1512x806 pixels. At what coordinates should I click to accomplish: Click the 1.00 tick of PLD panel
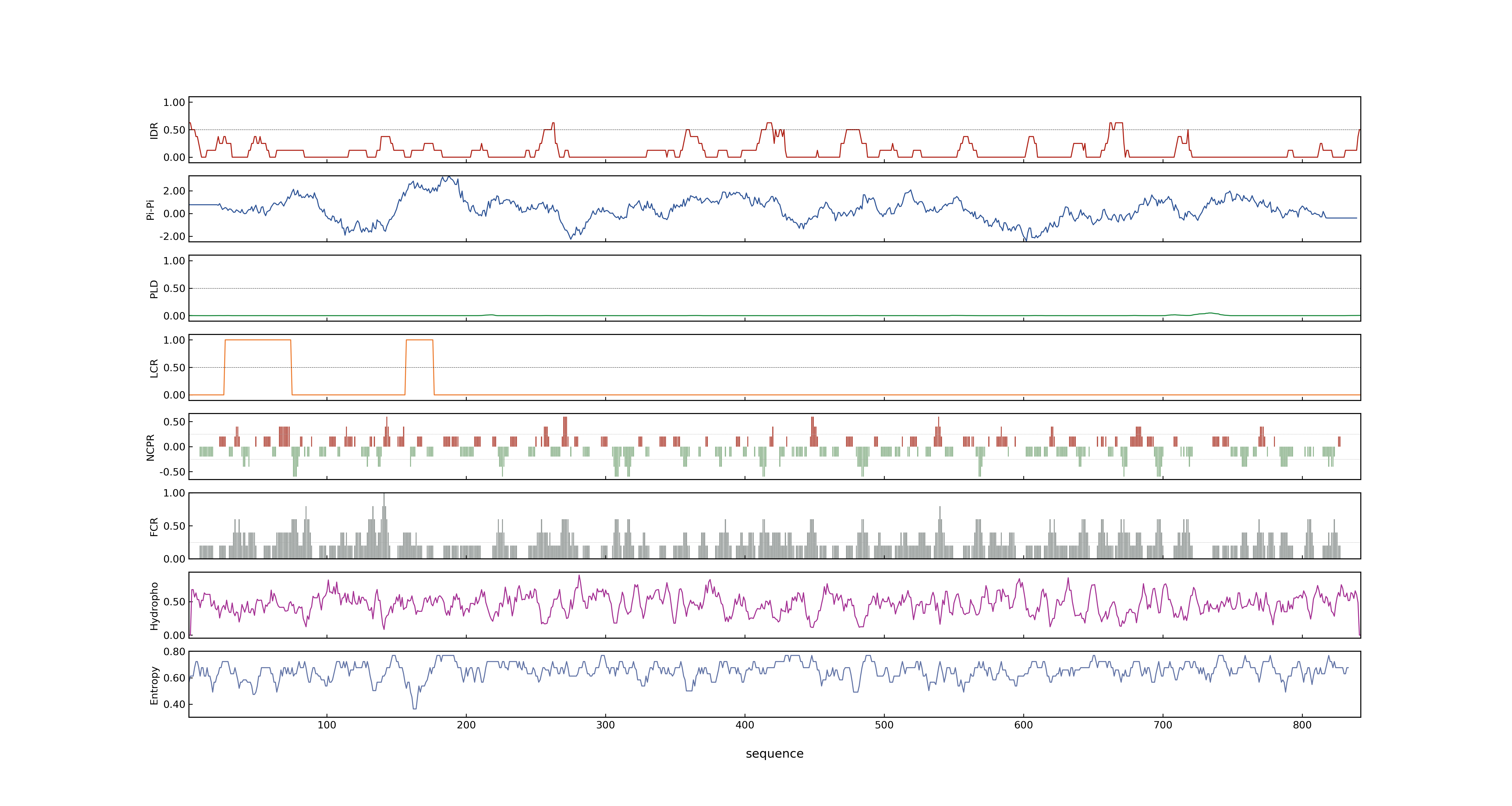point(174,261)
